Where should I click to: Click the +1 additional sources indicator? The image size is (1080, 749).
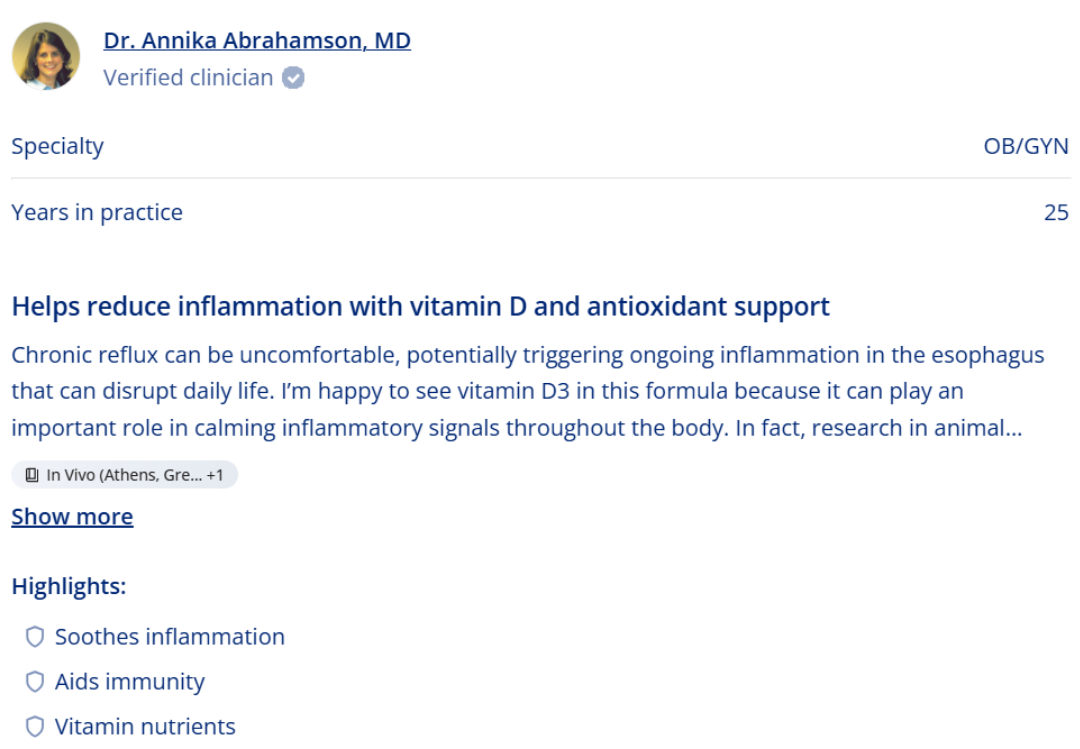215,475
